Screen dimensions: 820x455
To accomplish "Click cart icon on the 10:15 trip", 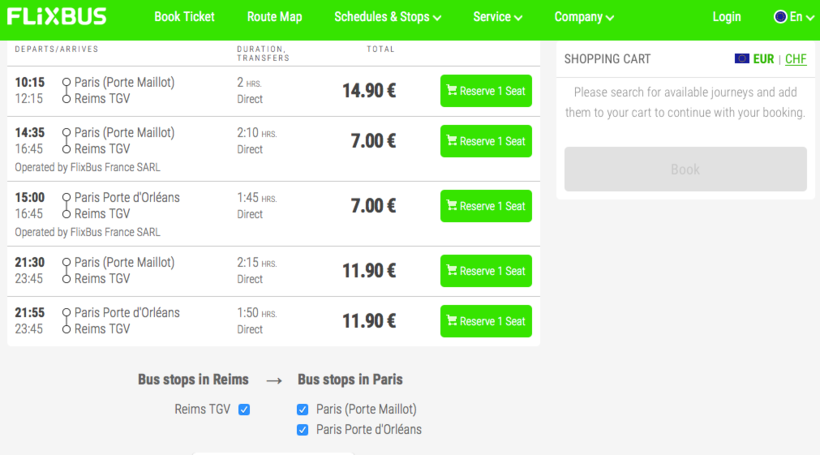I will 452,91.
